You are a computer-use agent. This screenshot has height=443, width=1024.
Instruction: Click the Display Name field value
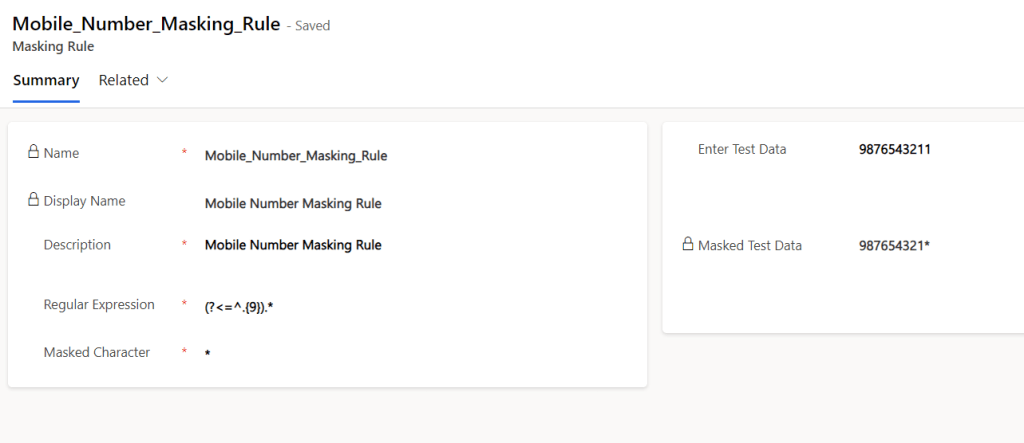(x=292, y=203)
